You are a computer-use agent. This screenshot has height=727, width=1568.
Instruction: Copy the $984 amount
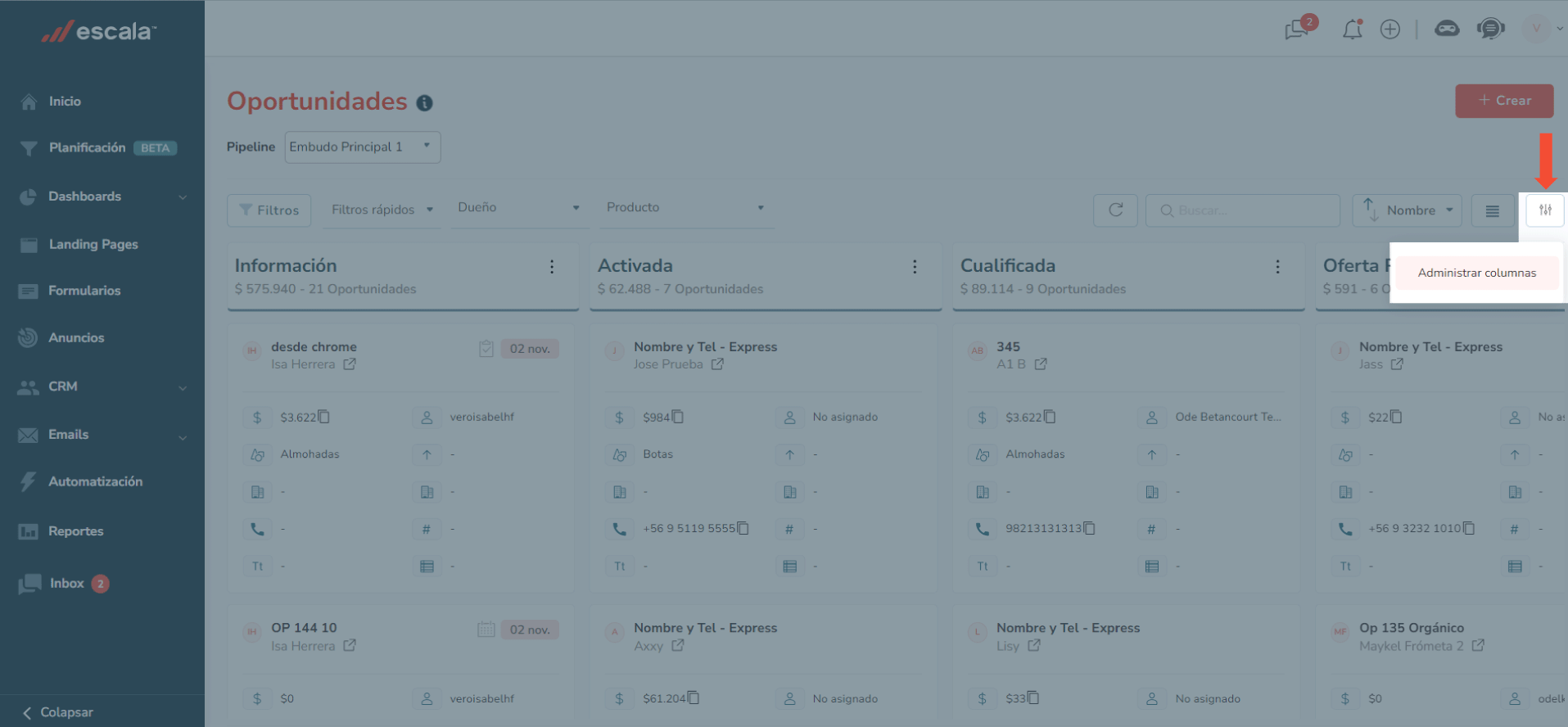coord(678,417)
